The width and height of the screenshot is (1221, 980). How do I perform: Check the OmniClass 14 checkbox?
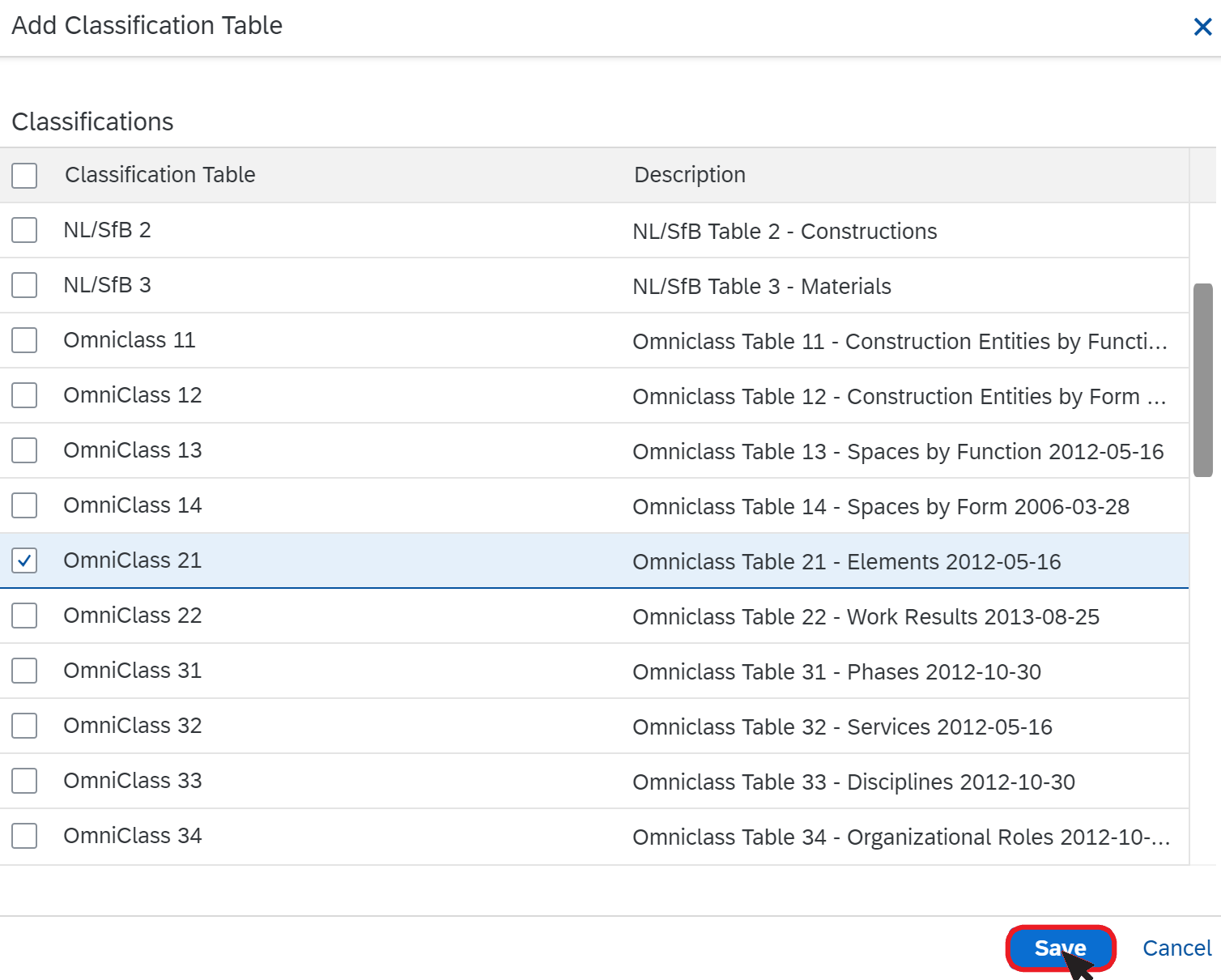24,505
